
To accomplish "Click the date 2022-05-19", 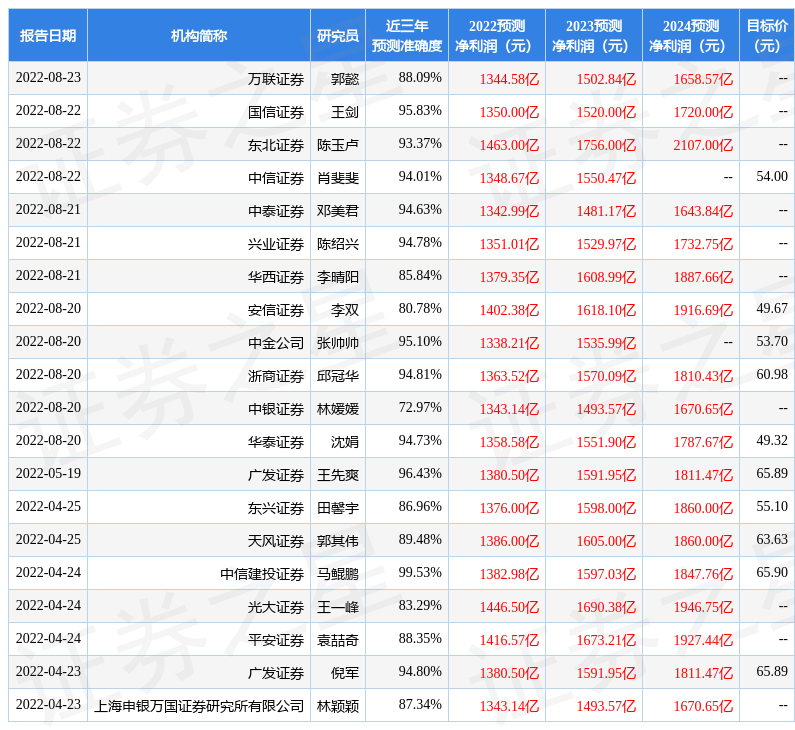I will [x=48, y=473].
